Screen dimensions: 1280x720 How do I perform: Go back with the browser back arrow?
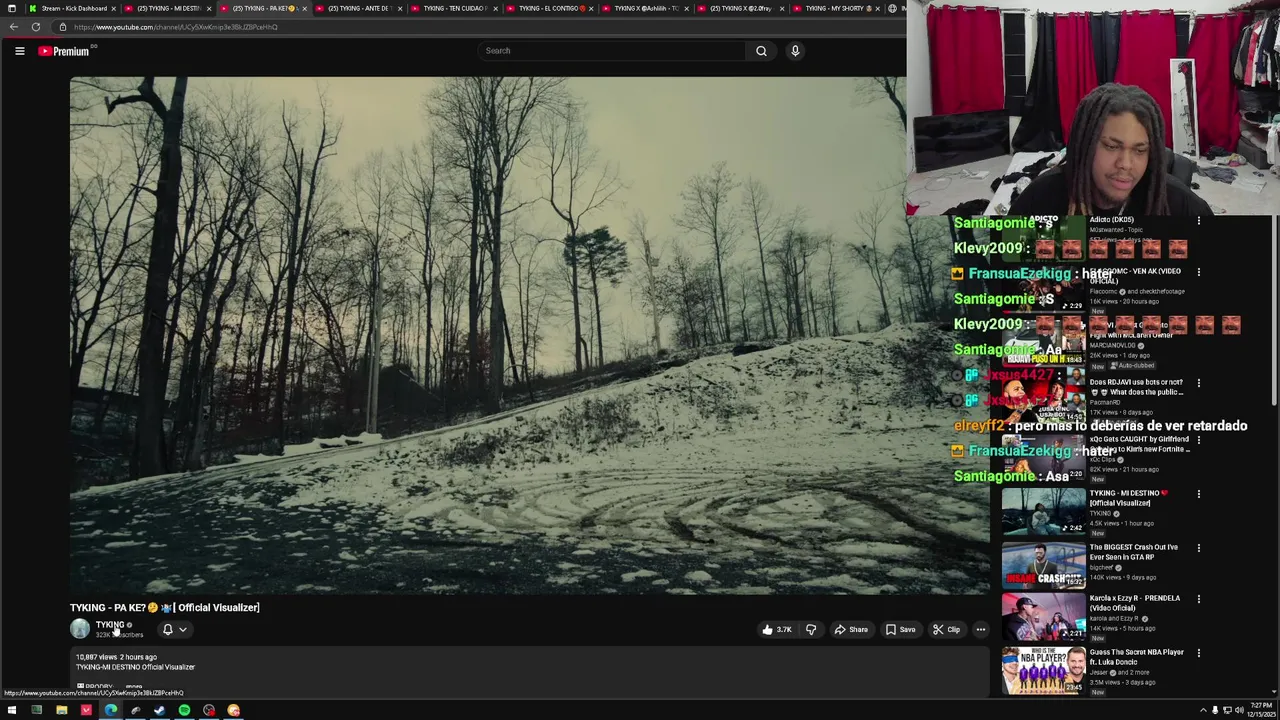(x=13, y=27)
